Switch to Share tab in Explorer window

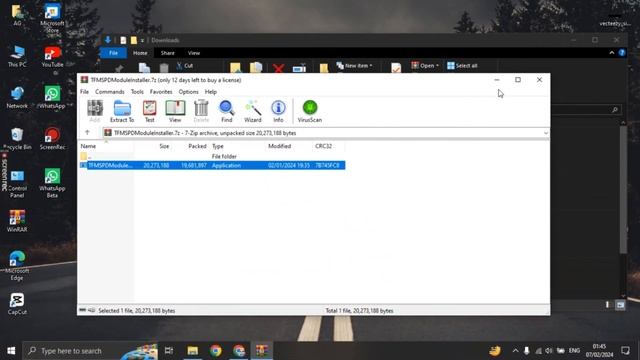[x=167, y=53]
